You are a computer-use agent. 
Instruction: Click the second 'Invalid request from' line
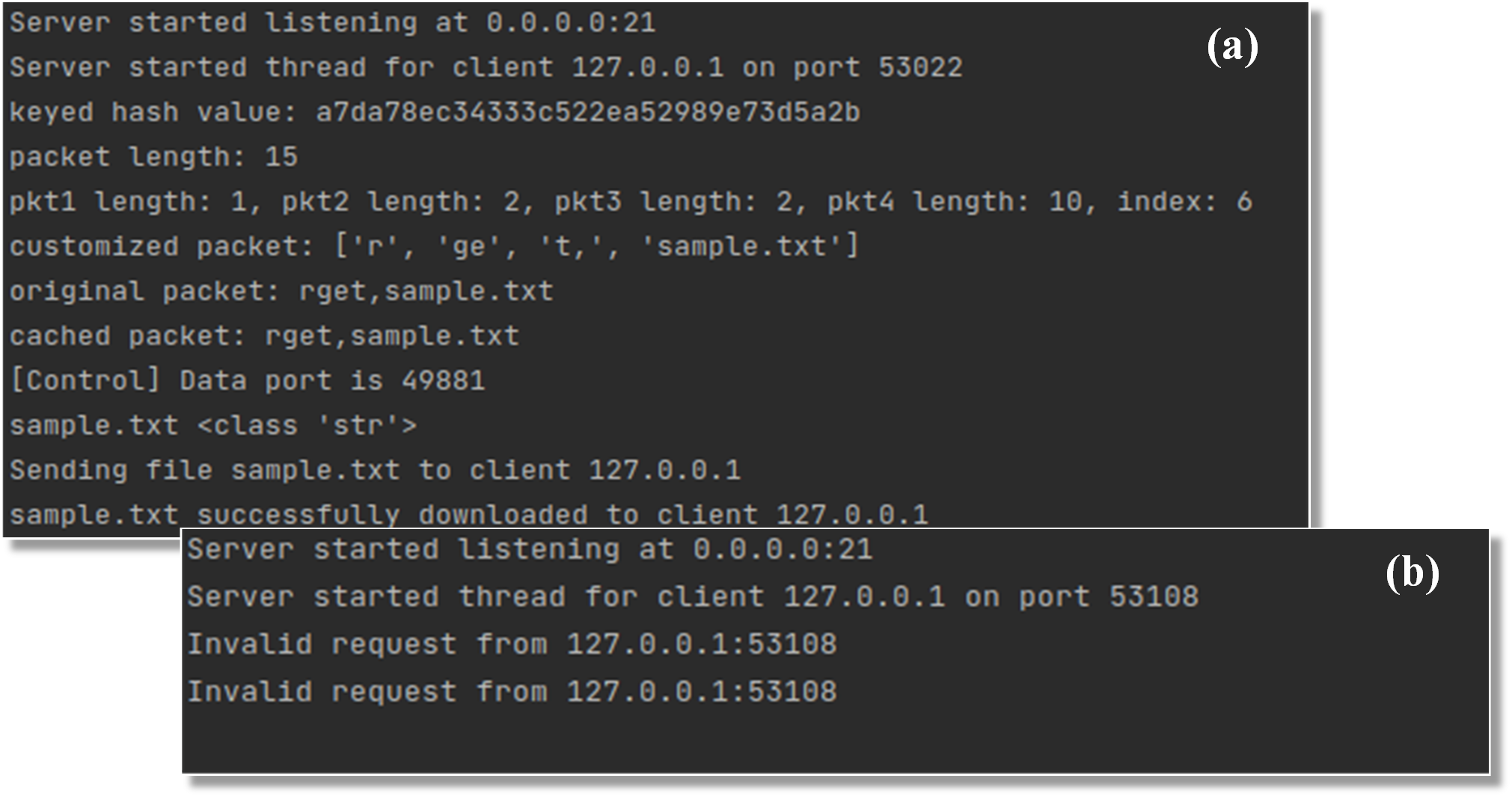tap(512, 691)
